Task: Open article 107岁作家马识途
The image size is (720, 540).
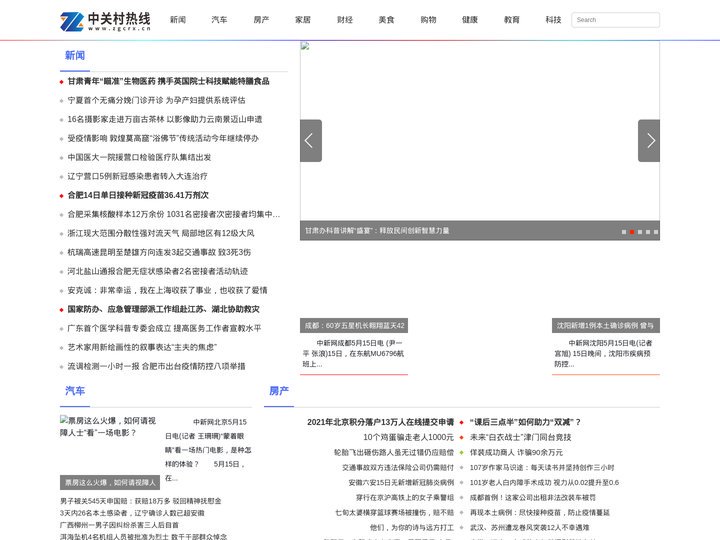Action: tap(542, 467)
